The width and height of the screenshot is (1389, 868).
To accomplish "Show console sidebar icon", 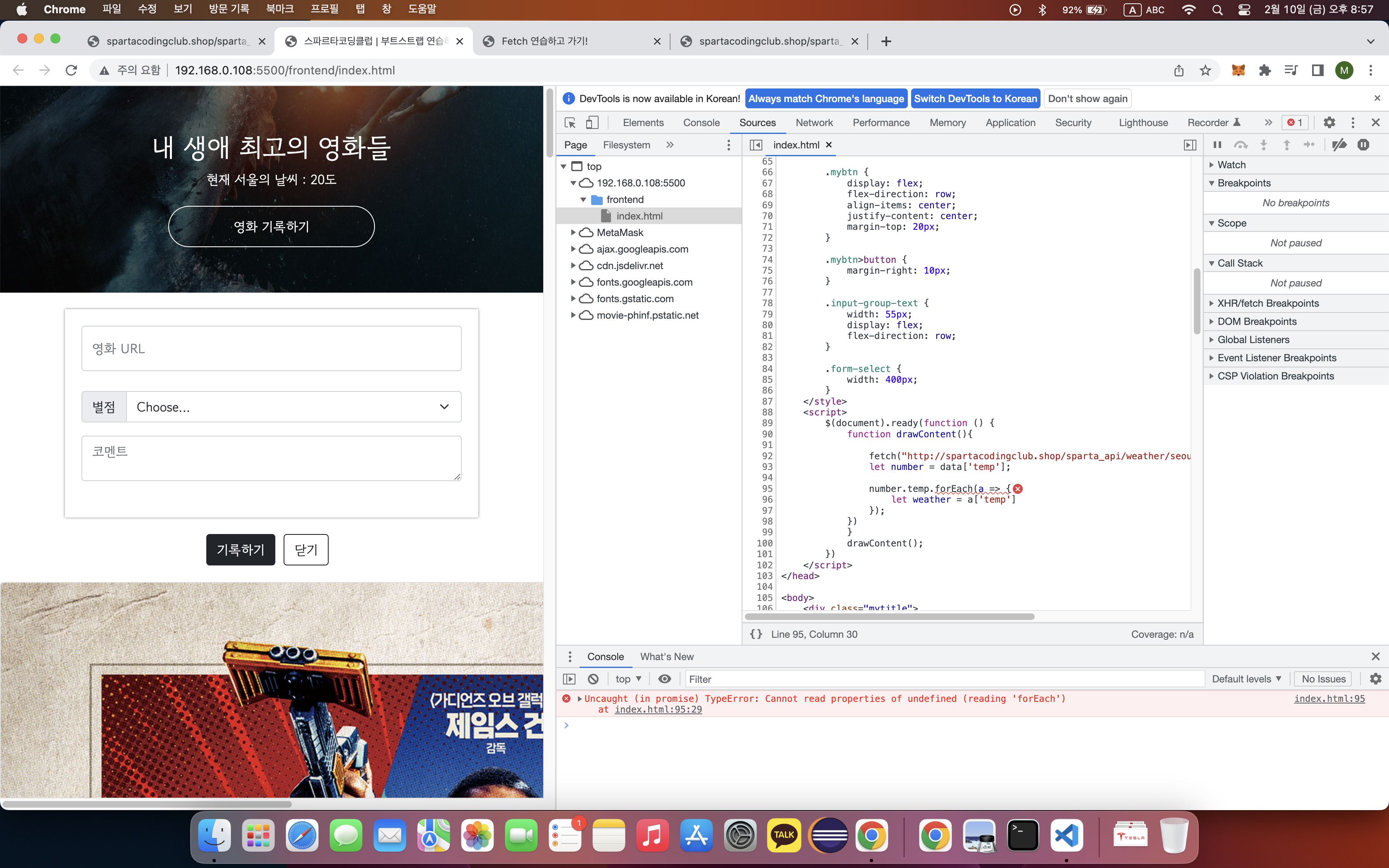I will click(x=569, y=679).
